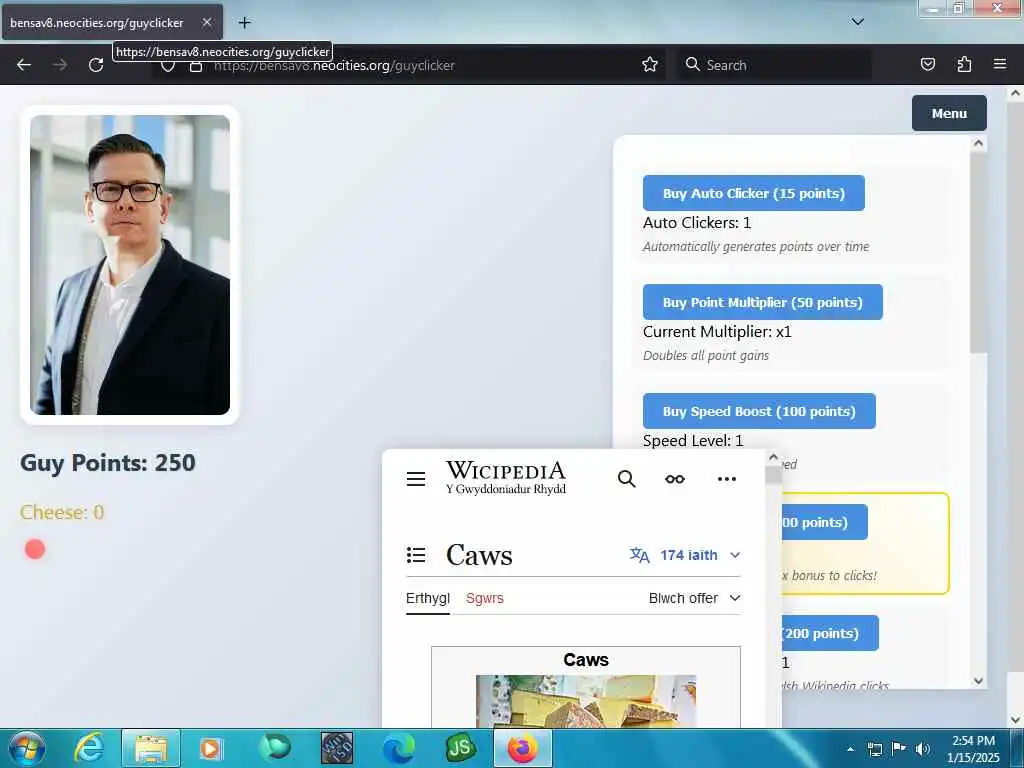Expand the Blwch offer dropdown
The width and height of the screenshot is (1024, 768).
[x=694, y=598]
